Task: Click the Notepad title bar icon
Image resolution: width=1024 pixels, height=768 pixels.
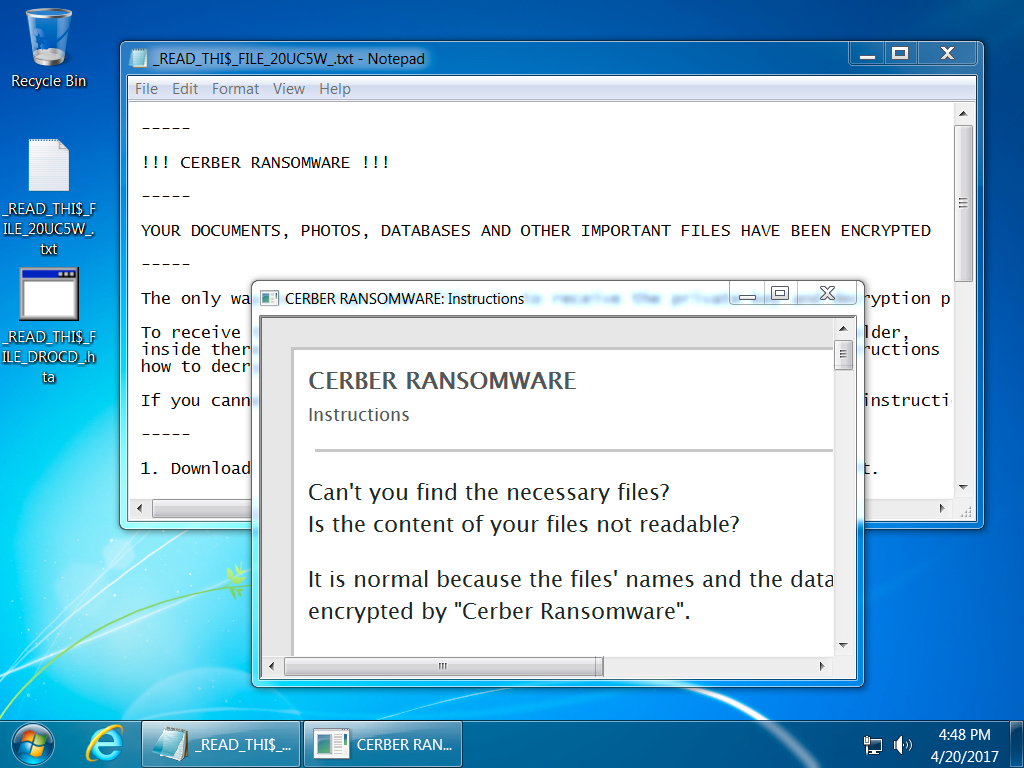Action: point(138,59)
